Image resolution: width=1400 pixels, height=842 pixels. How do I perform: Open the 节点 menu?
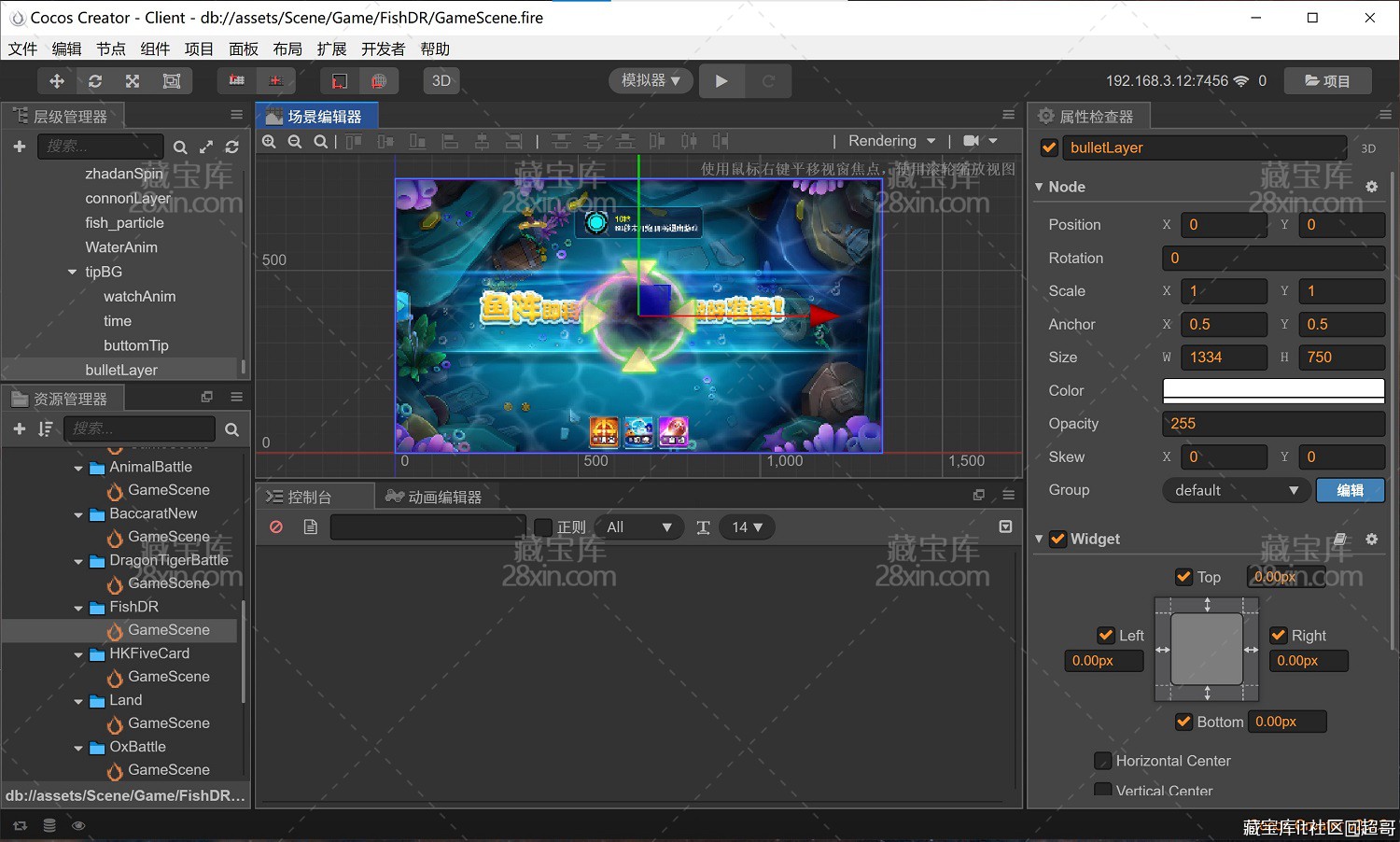click(110, 49)
